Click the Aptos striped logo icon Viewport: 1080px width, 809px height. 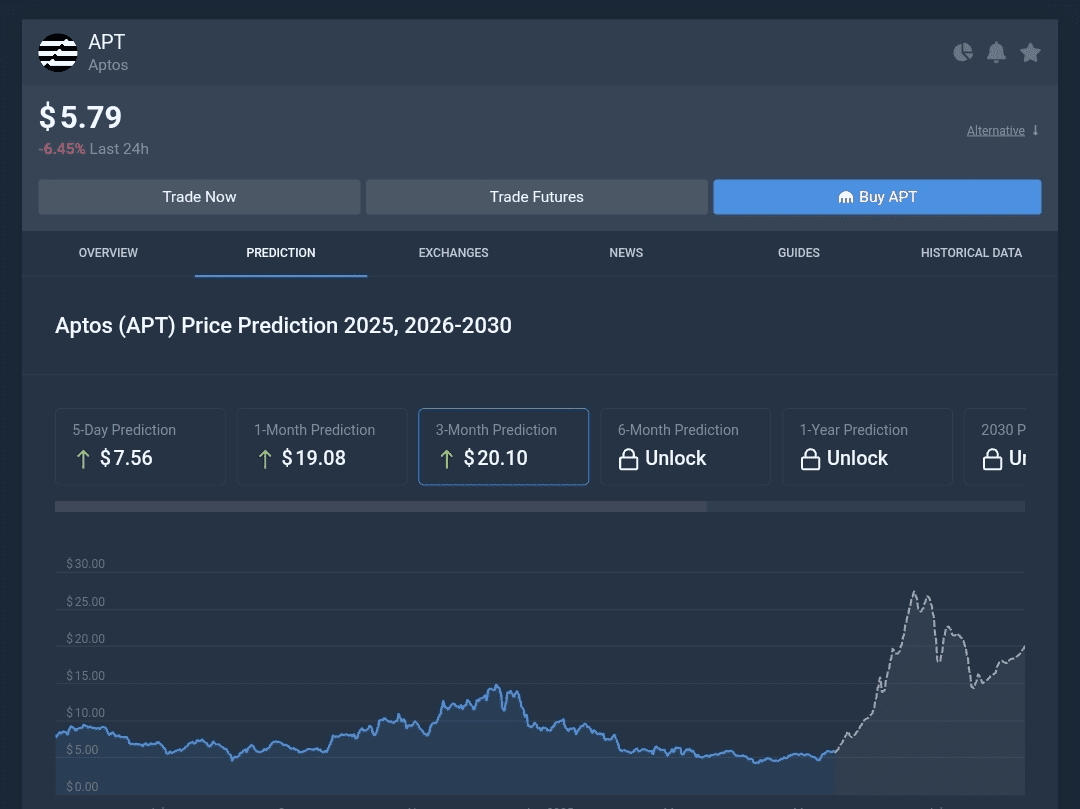[x=58, y=52]
